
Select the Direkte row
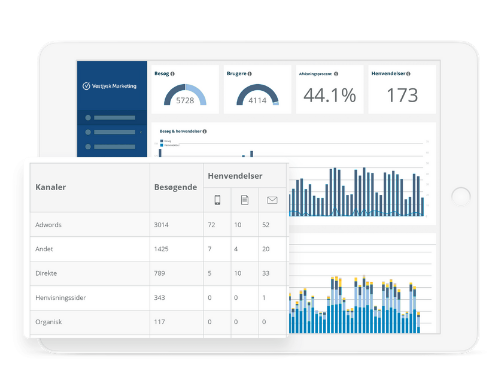(x=158, y=273)
